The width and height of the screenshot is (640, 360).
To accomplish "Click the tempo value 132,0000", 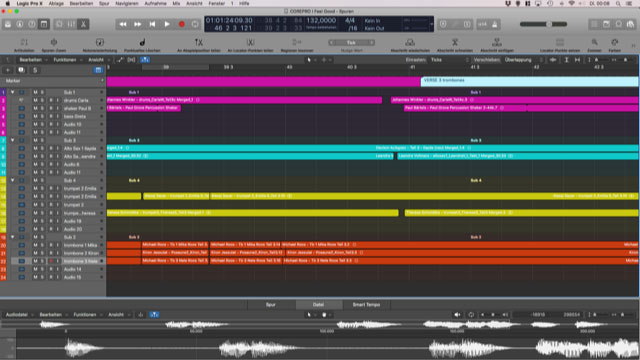I will coord(321,20).
